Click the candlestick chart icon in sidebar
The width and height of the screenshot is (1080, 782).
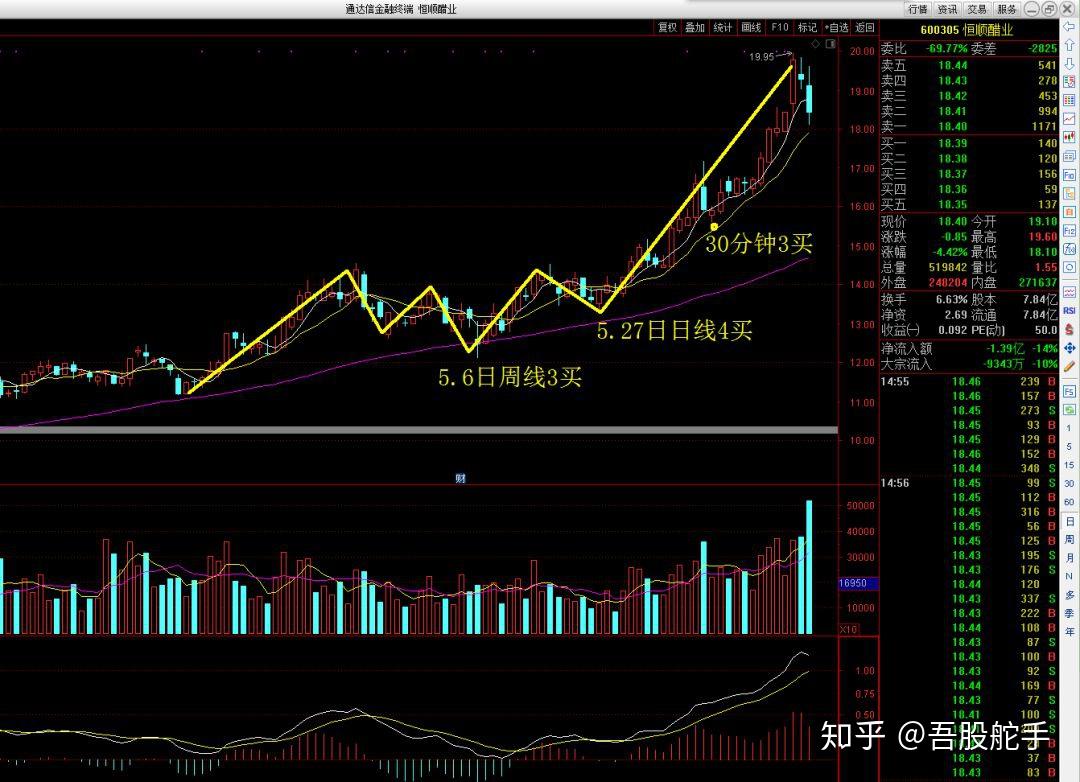click(1069, 138)
